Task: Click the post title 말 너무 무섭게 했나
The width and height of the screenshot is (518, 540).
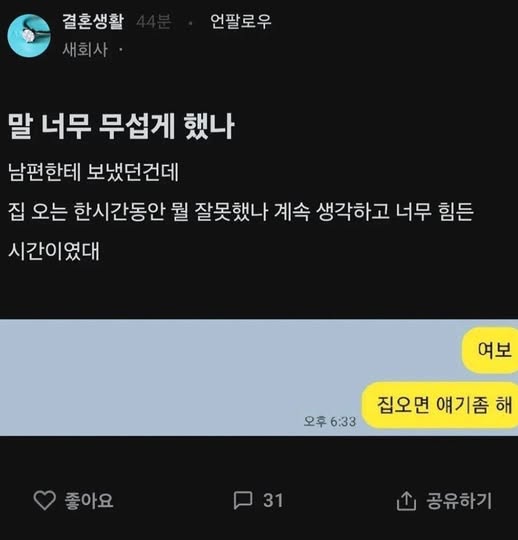Action: tap(121, 126)
